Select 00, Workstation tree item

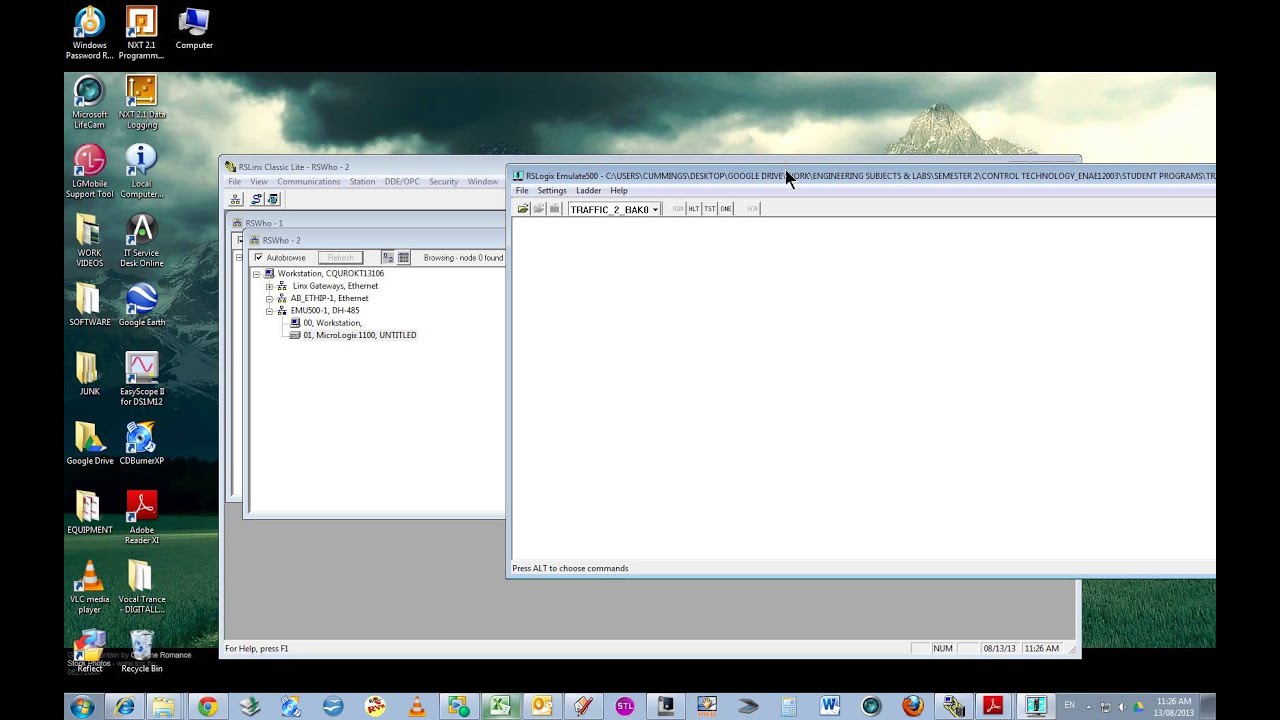(x=332, y=323)
